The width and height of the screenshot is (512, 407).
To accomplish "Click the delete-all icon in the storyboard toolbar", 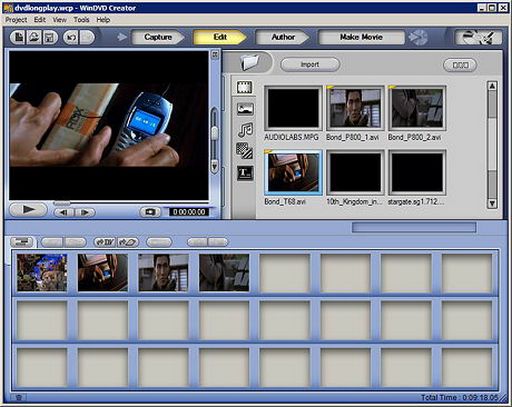I will click(x=105, y=242).
